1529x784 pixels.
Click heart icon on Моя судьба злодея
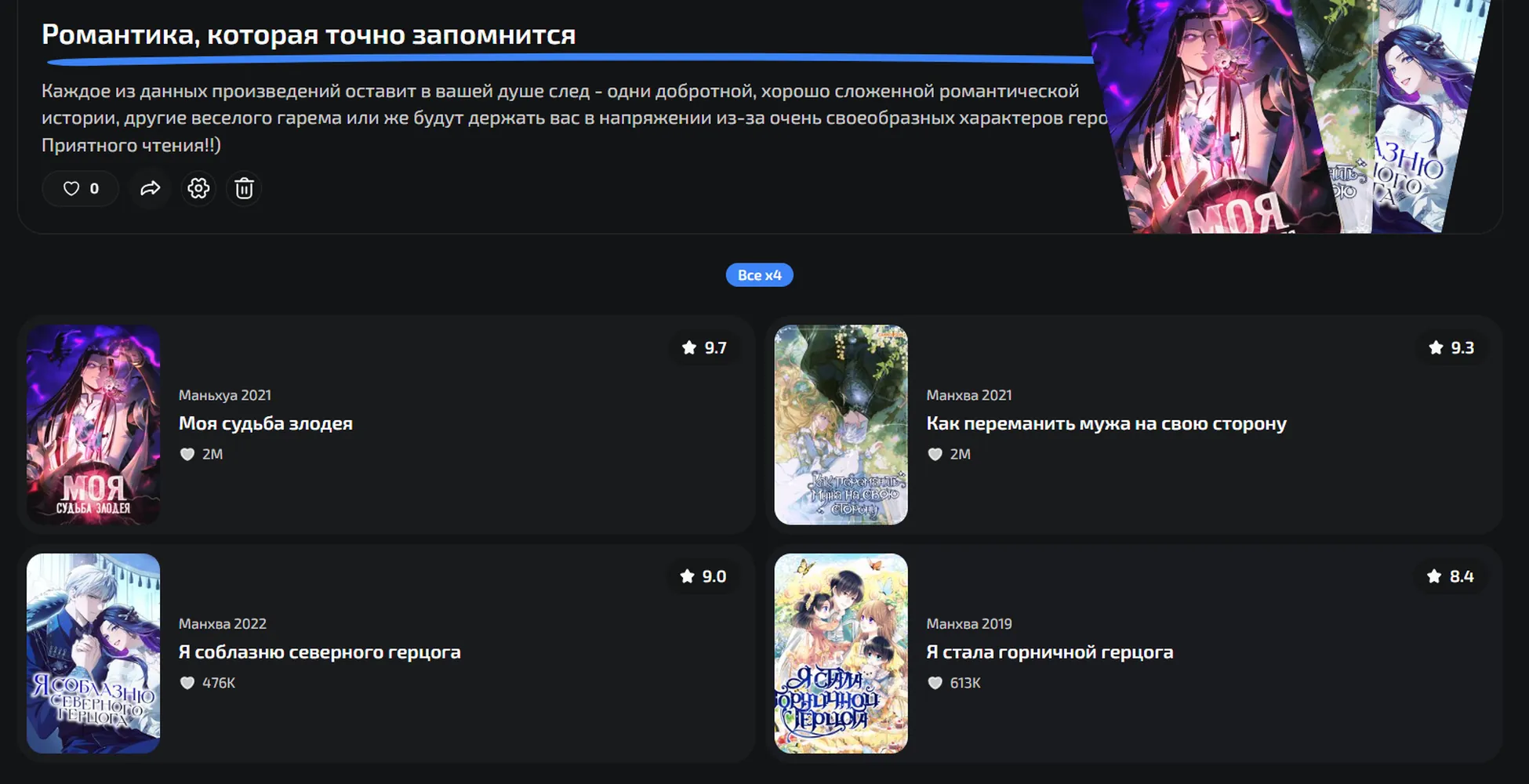[187, 454]
